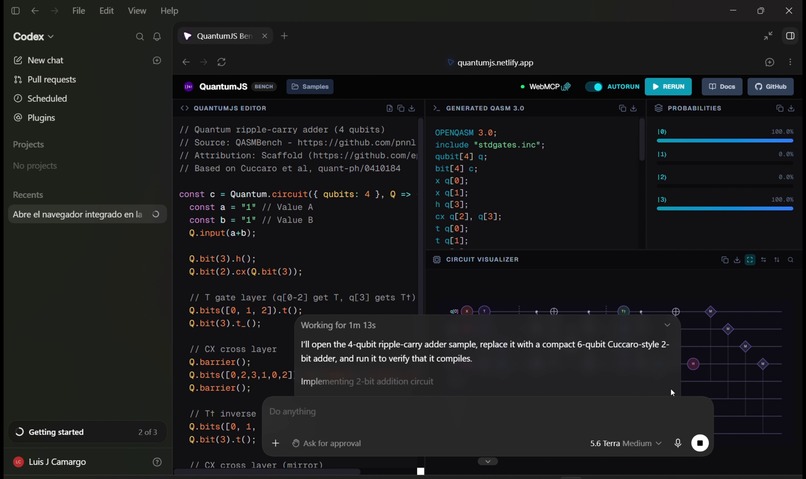Stop the running Codex task
The width and height of the screenshot is (806, 479).
(700, 443)
